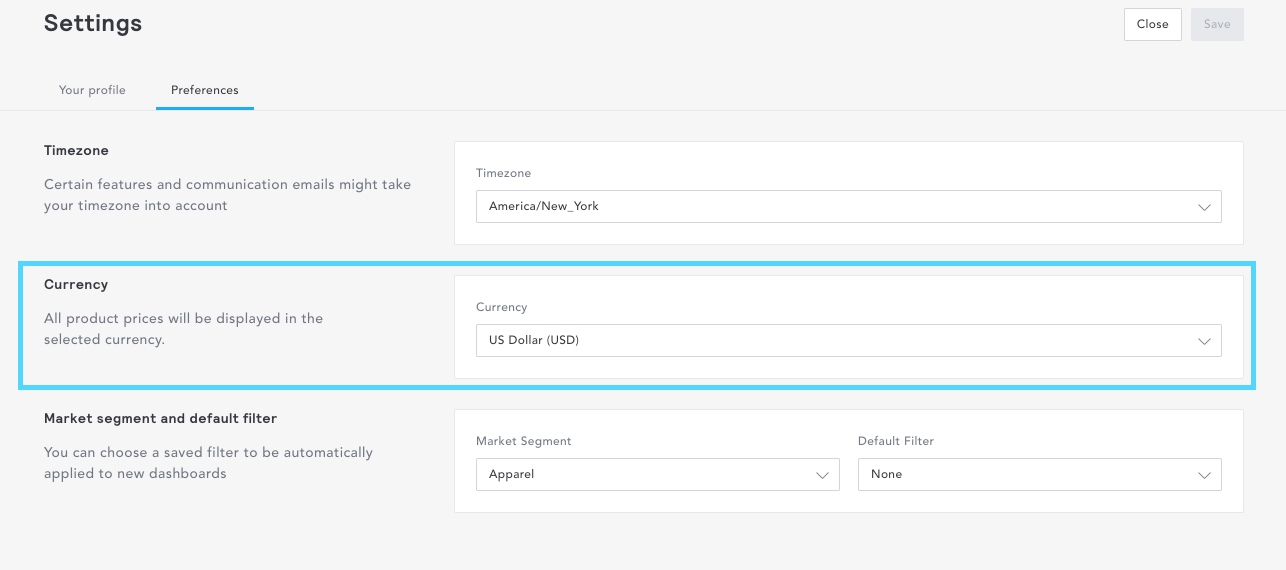Click the timezone description about communication emails

(x=227, y=195)
